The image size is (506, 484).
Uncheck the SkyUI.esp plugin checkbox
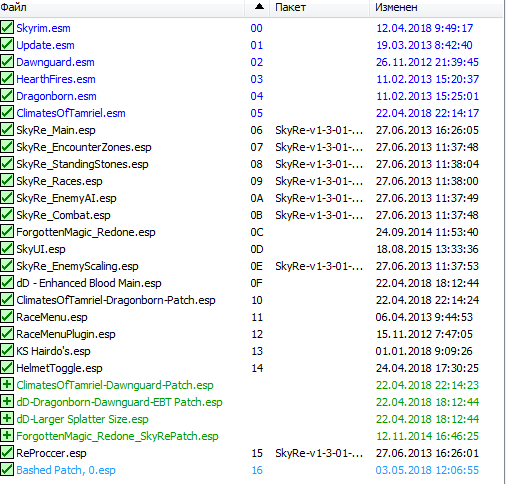7,248
